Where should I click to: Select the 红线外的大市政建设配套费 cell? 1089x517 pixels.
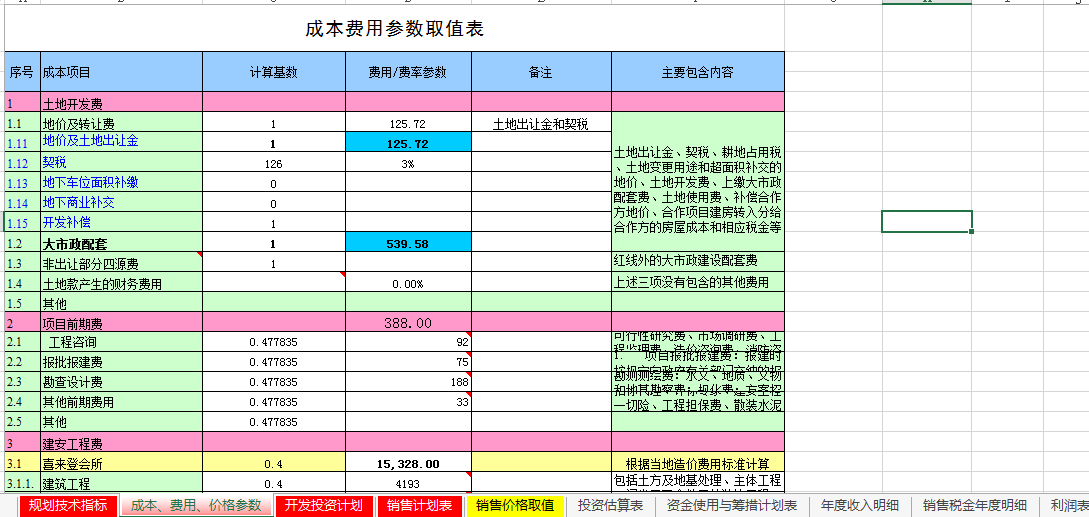(x=698, y=262)
